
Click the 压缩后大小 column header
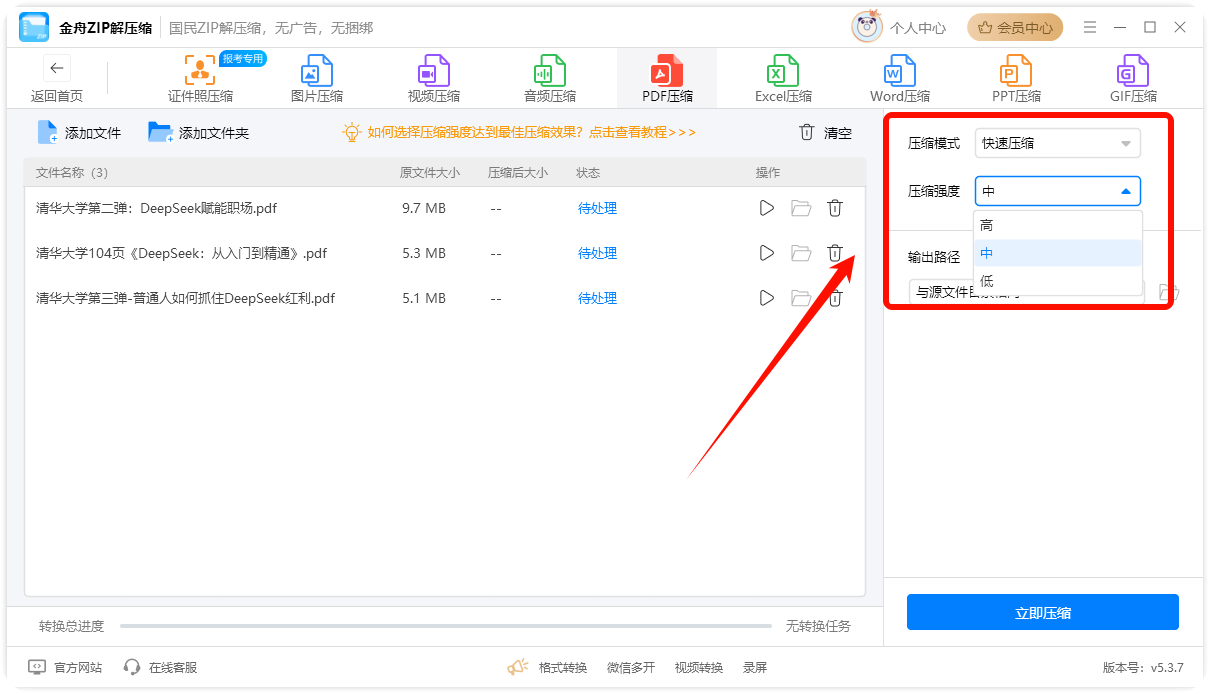click(518, 172)
